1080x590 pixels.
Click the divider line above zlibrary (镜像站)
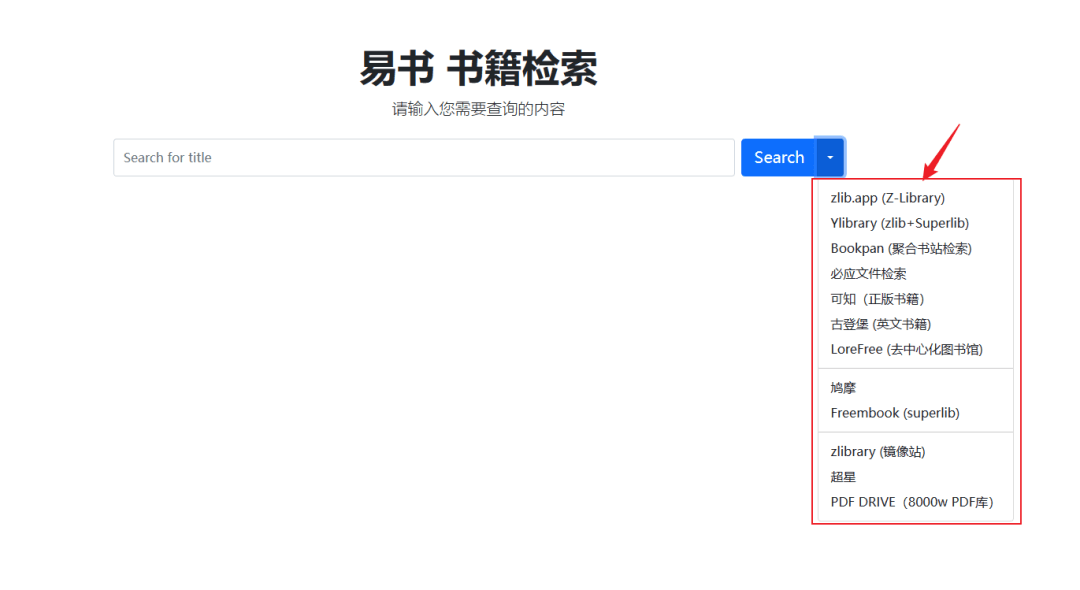(x=915, y=432)
